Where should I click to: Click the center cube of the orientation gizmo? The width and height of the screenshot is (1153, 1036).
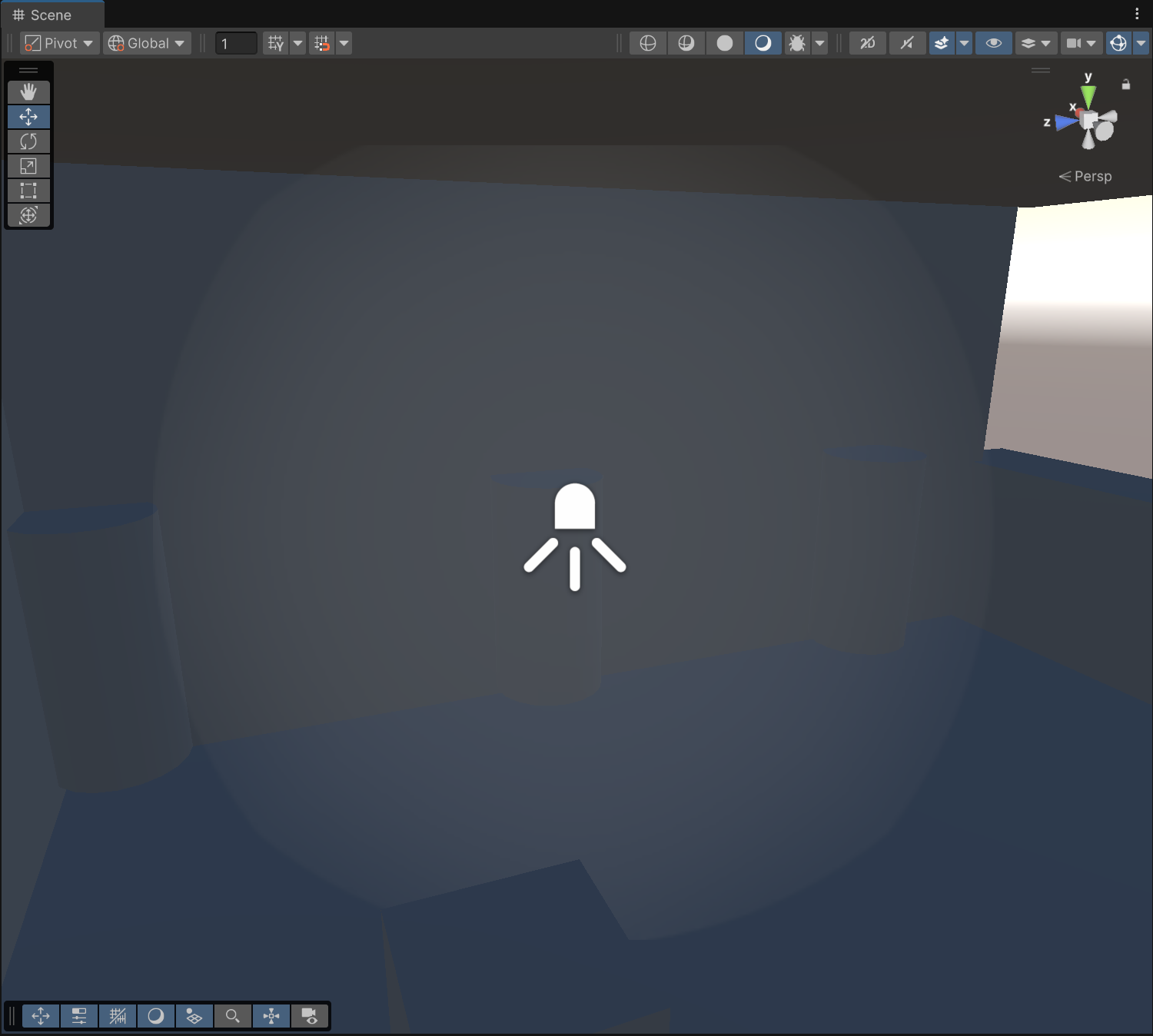1089,120
